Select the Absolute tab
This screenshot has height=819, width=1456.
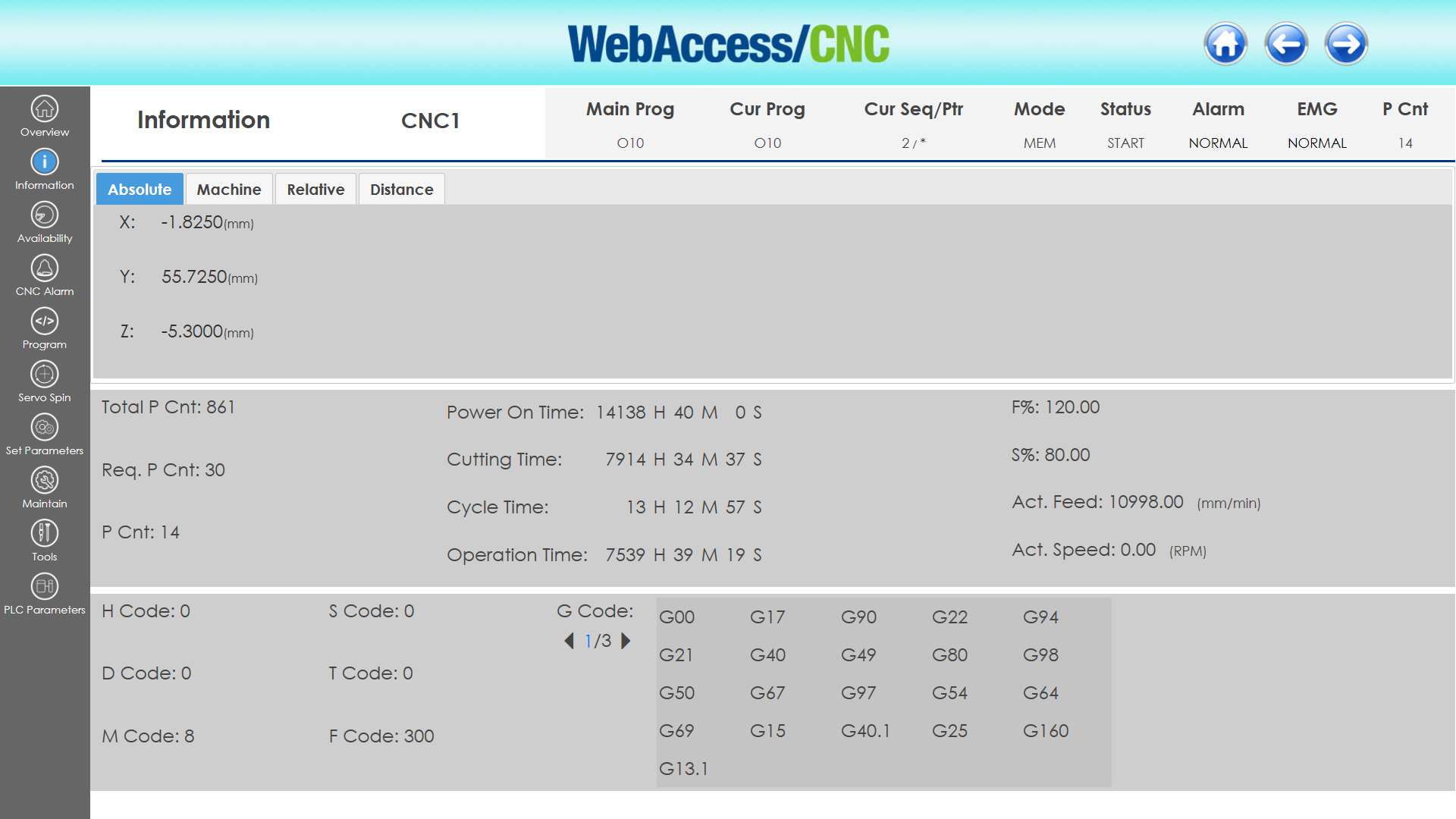[140, 190]
